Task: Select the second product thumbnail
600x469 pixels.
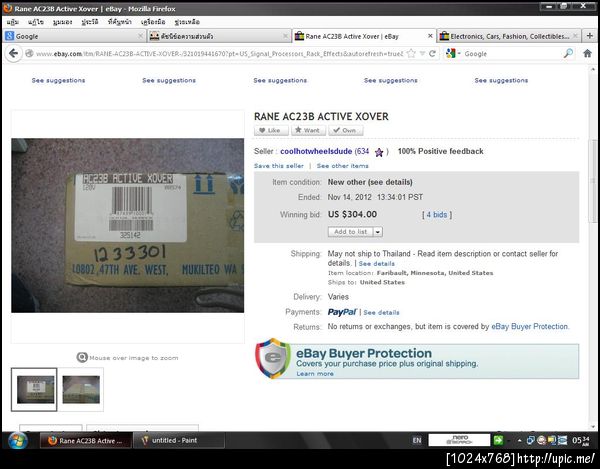Action: click(x=81, y=389)
